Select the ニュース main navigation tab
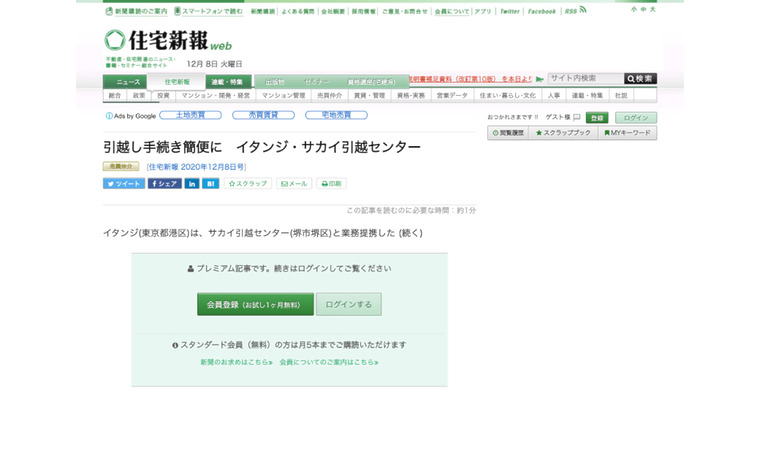The width and height of the screenshot is (760, 456). pos(128,82)
